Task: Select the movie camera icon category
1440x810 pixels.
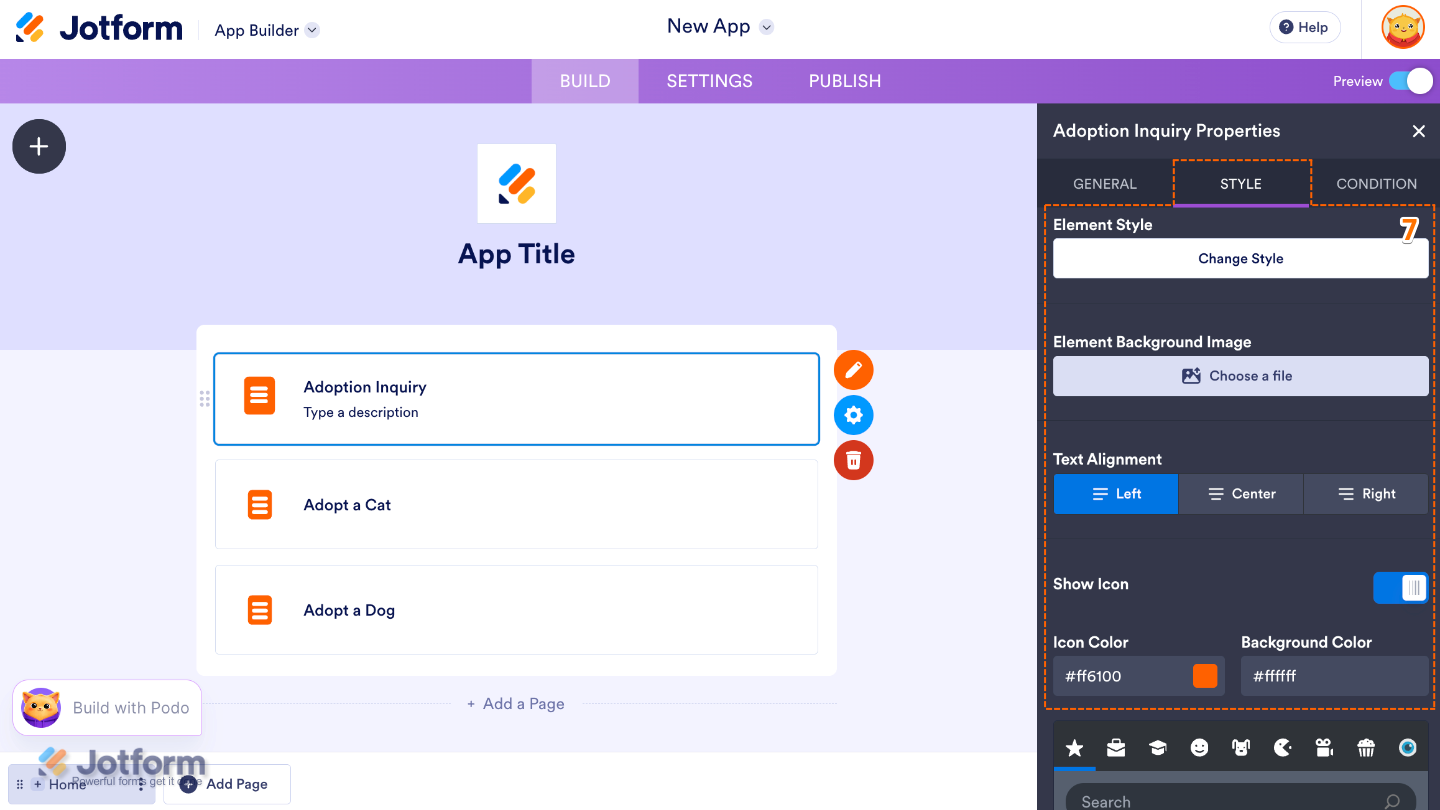Action: coord(1324,747)
